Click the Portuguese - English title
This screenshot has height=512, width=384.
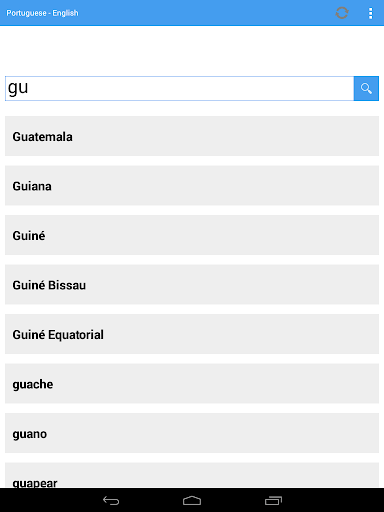click(x=42, y=13)
